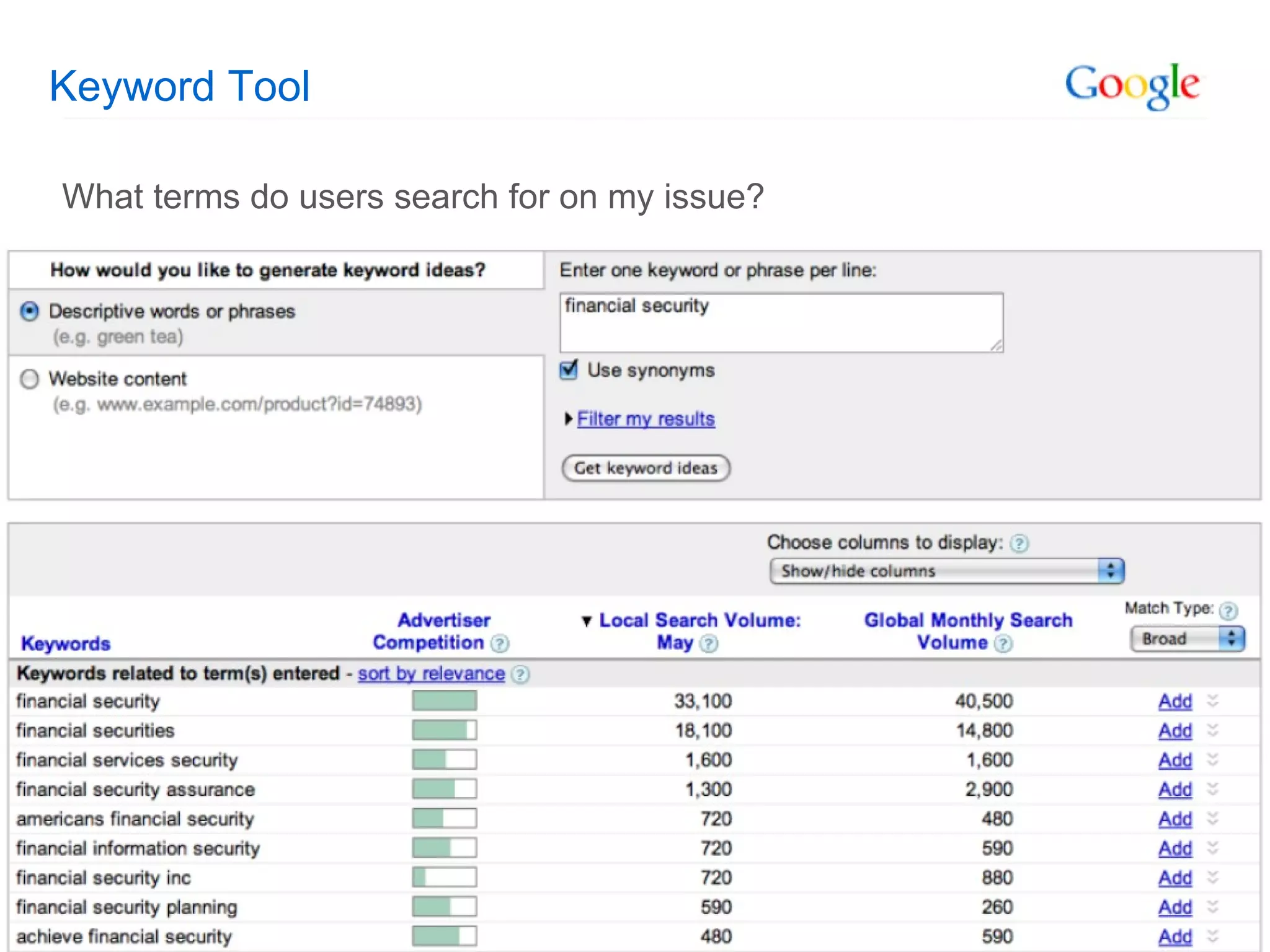This screenshot has width=1270, height=952.
Task: Add the financial security assurance keyword
Action: 1175,790
